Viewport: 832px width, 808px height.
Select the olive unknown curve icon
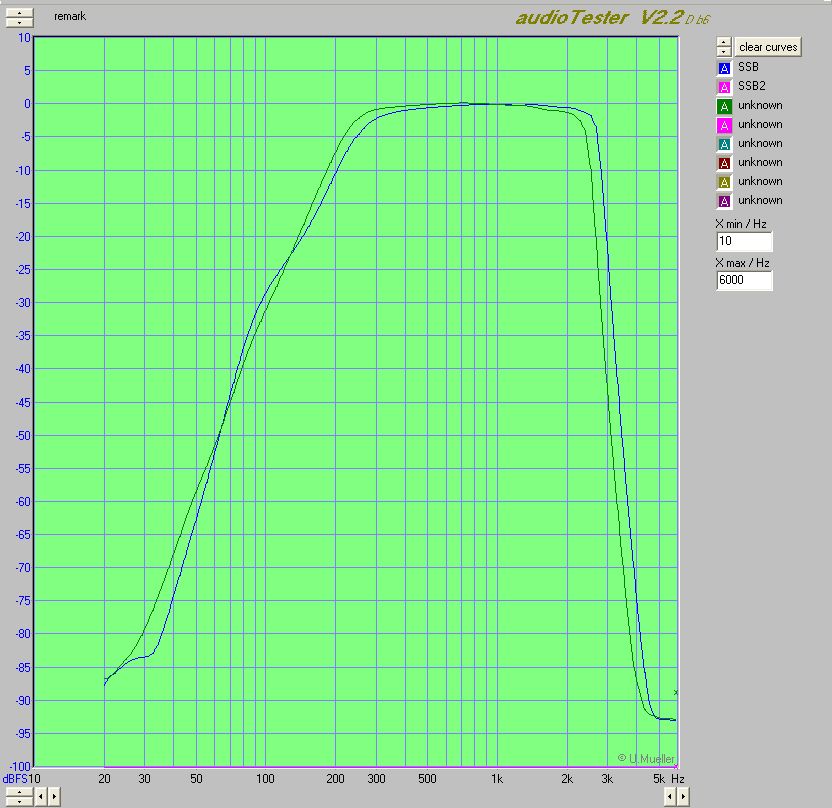point(725,182)
